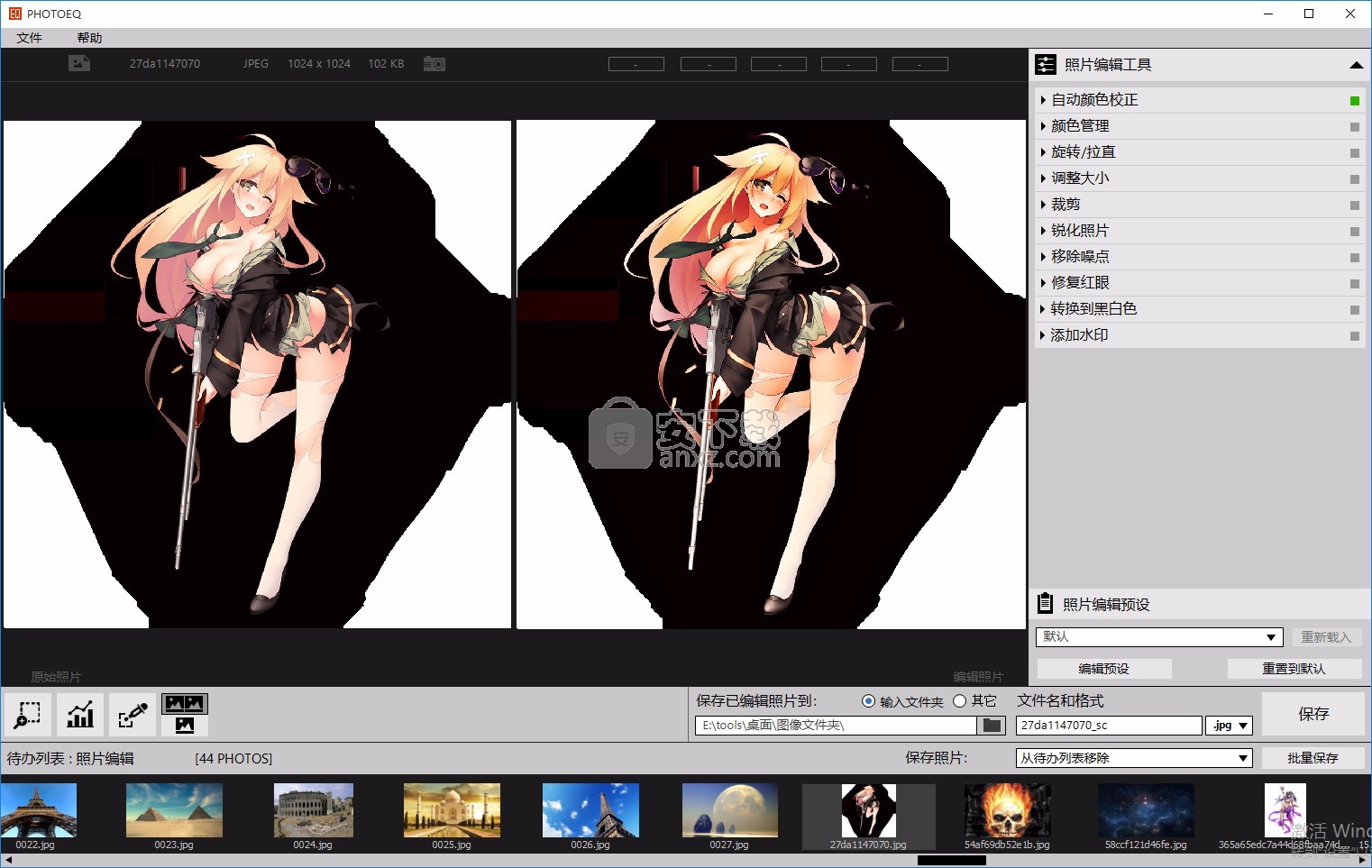This screenshot has width=1372, height=868.
Task: Click the original photo preview pane
Action: (x=257, y=374)
